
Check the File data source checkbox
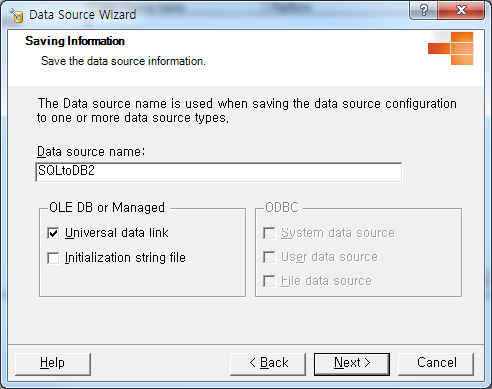[269, 281]
